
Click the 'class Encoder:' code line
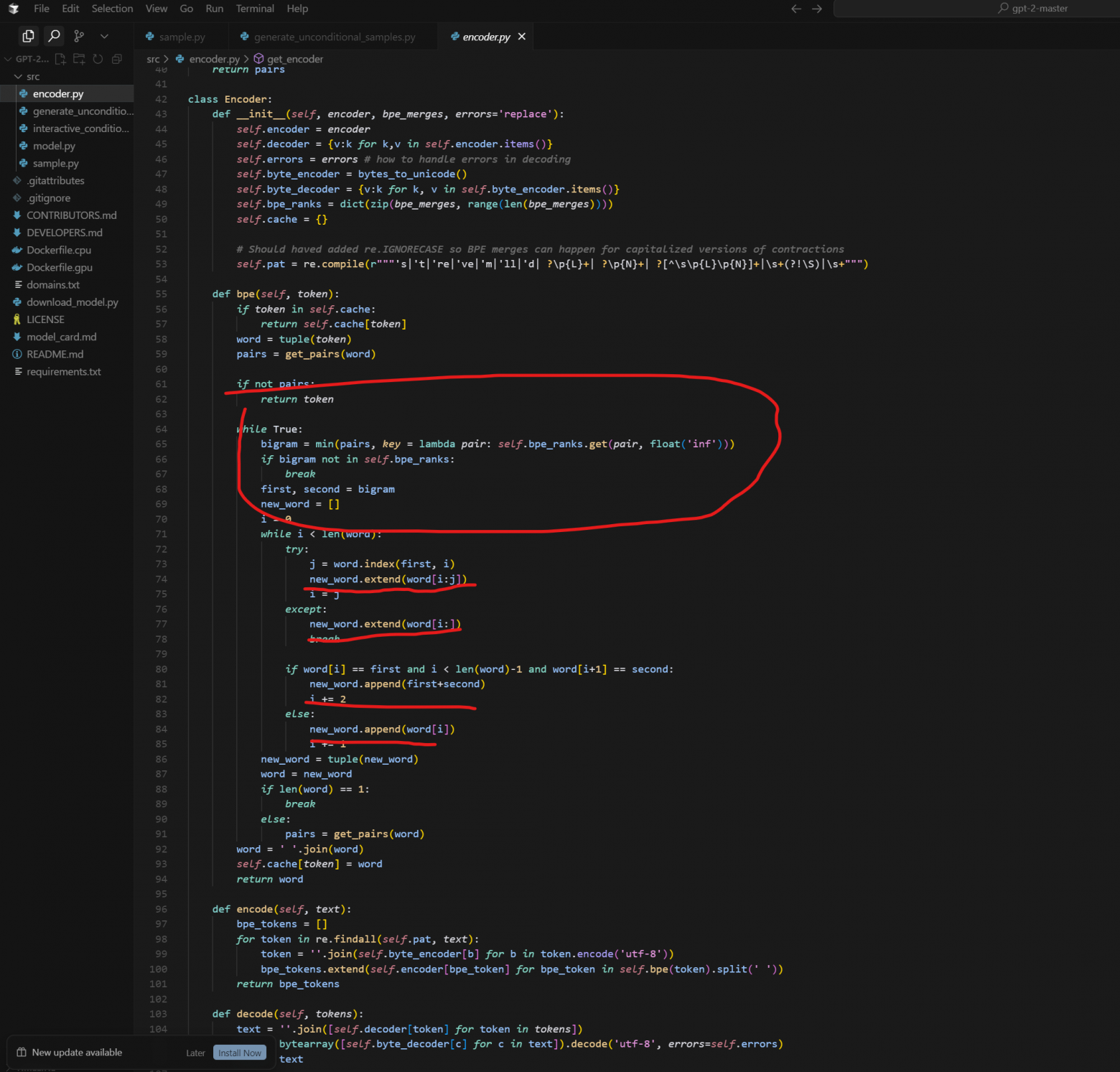pyautogui.click(x=230, y=99)
